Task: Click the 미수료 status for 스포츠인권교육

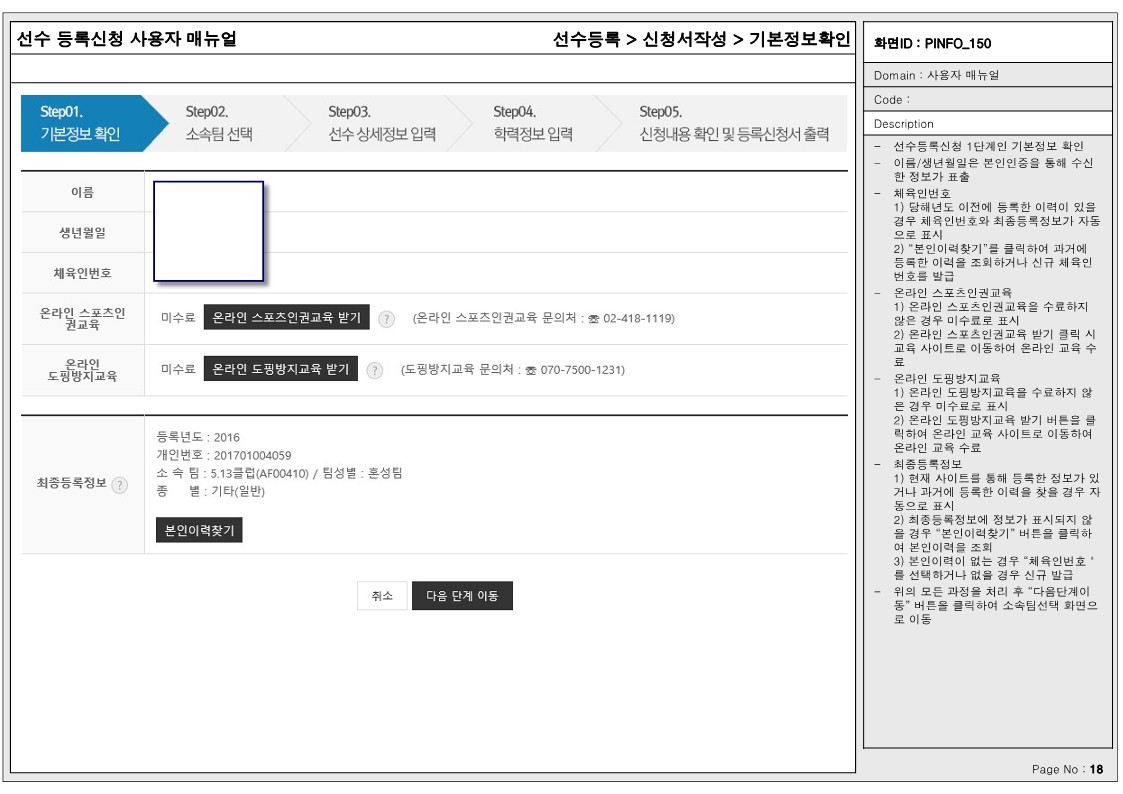Action: (177, 318)
